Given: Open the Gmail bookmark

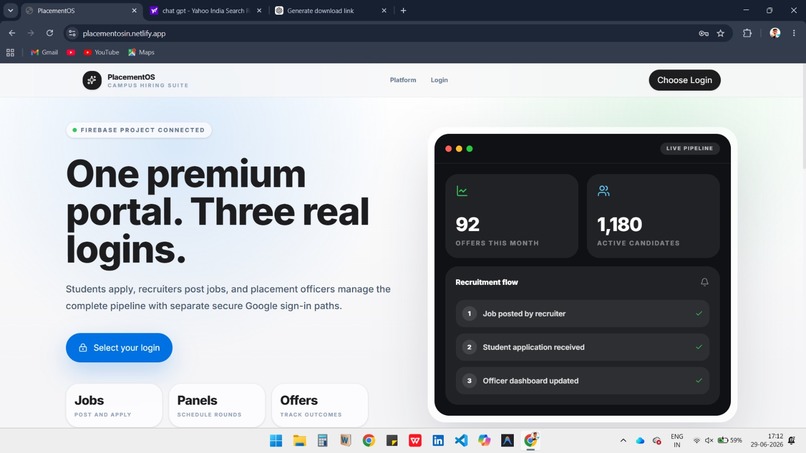Looking at the screenshot, I should 44,52.
